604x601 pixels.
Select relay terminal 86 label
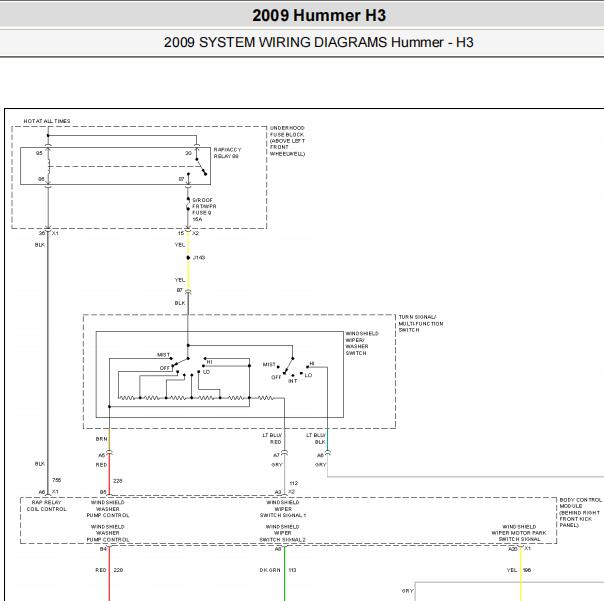coord(41,179)
